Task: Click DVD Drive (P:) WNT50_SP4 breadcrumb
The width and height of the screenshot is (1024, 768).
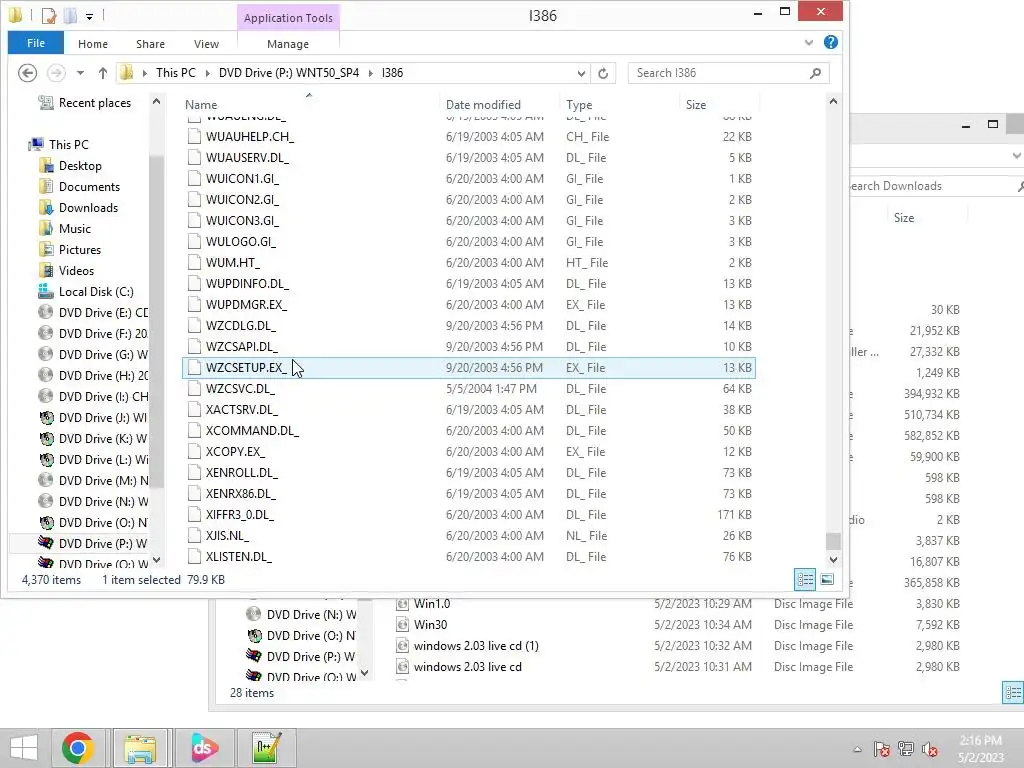Action: (x=289, y=73)
